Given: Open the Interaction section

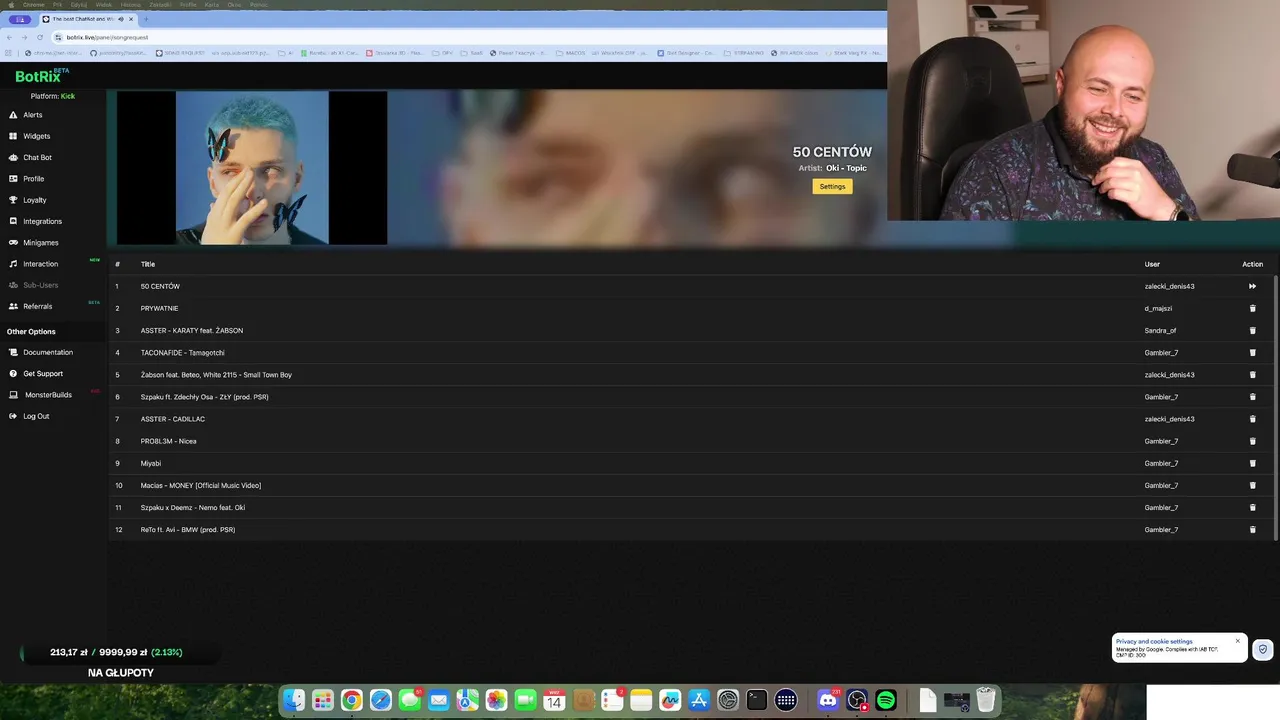Looking at the screenshot, I should coord(40,264).
